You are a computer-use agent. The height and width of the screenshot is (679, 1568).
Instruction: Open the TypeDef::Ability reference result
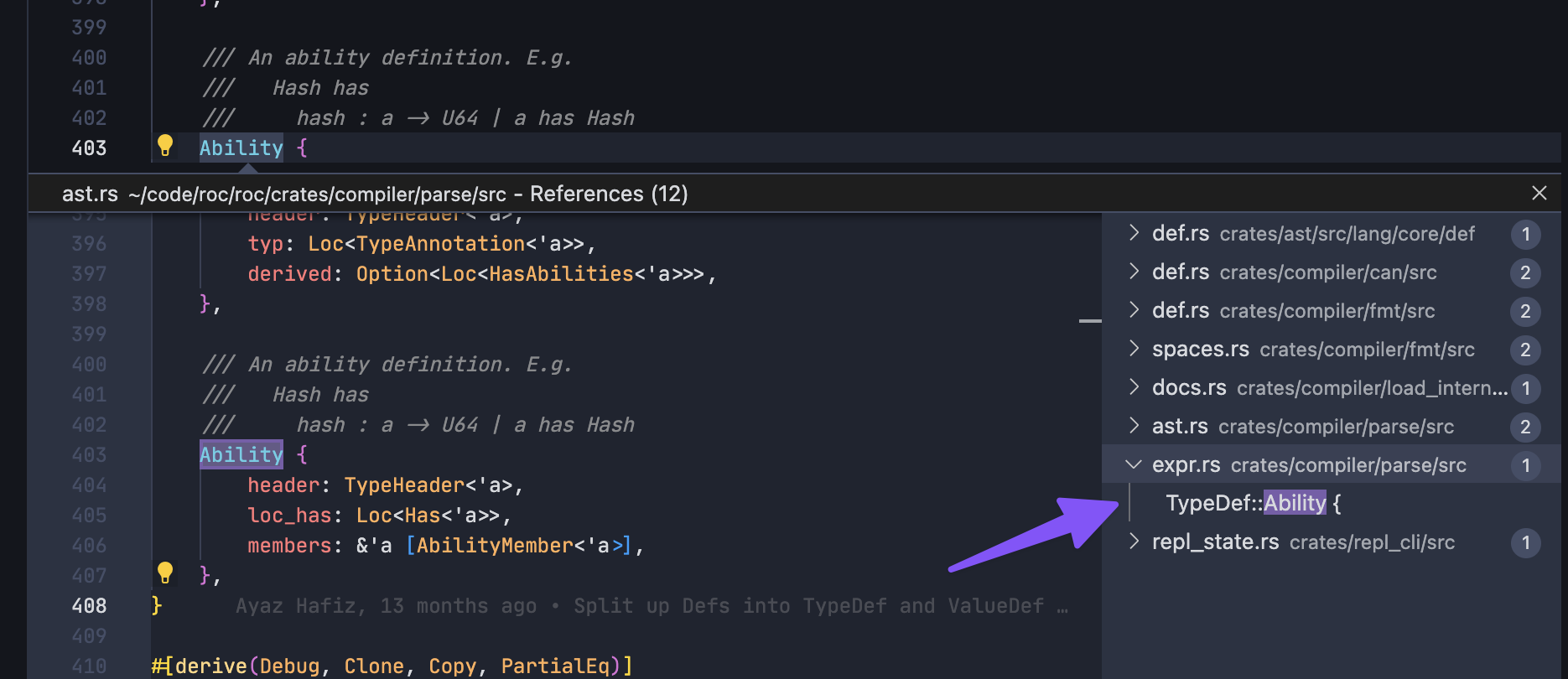[x=1253, y=503]
